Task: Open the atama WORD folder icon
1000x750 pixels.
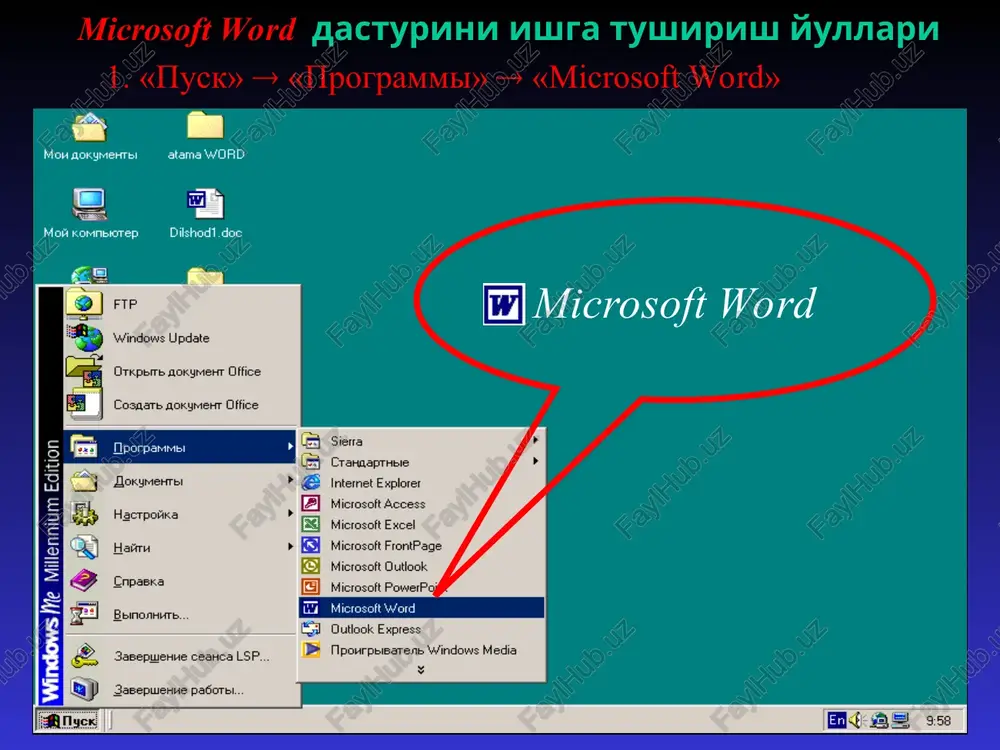Action: click(205, 126)
